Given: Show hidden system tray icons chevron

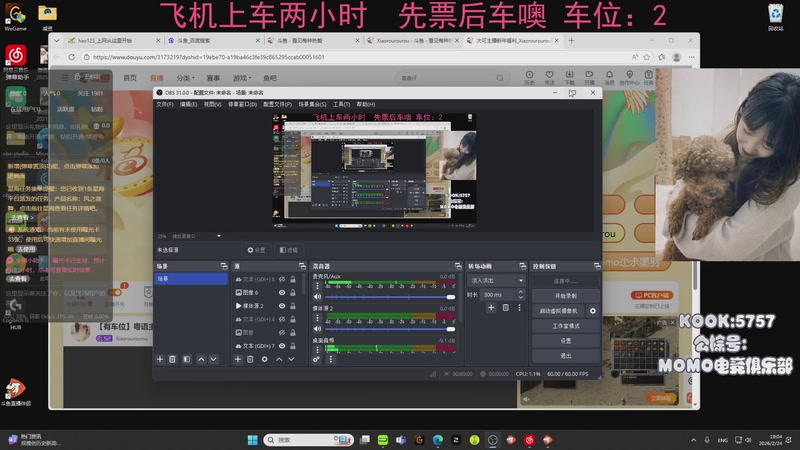Looking at the screenshot, I should point(693,440).
